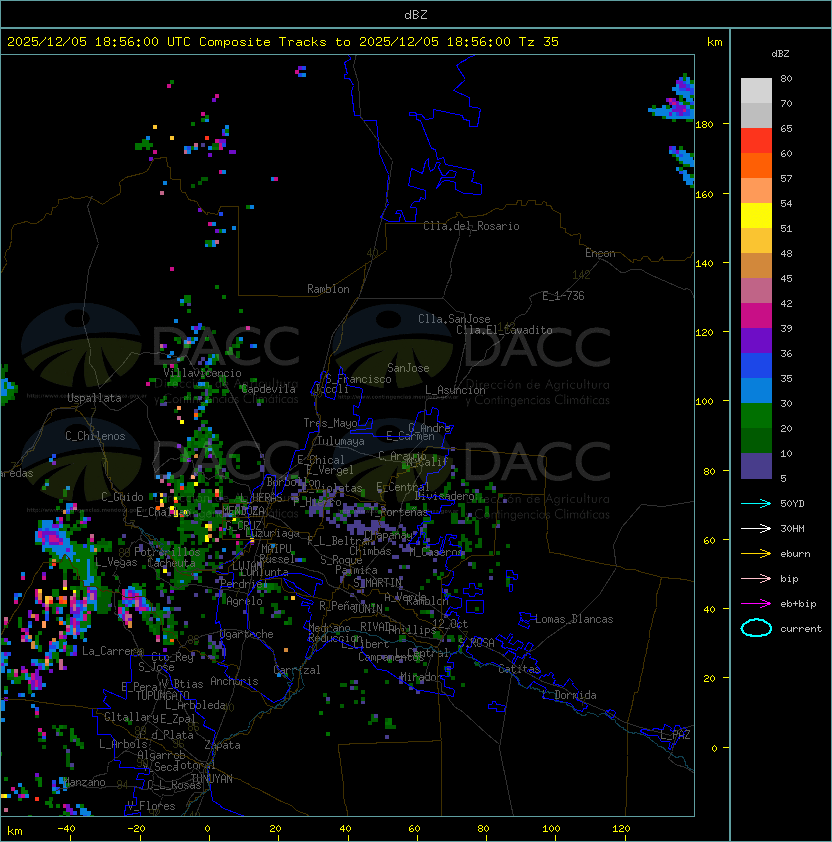Click the 'Manzano' map label
The width and height of the screenshot is (832, 842).
pyautogui.click(x=84, y=782)
